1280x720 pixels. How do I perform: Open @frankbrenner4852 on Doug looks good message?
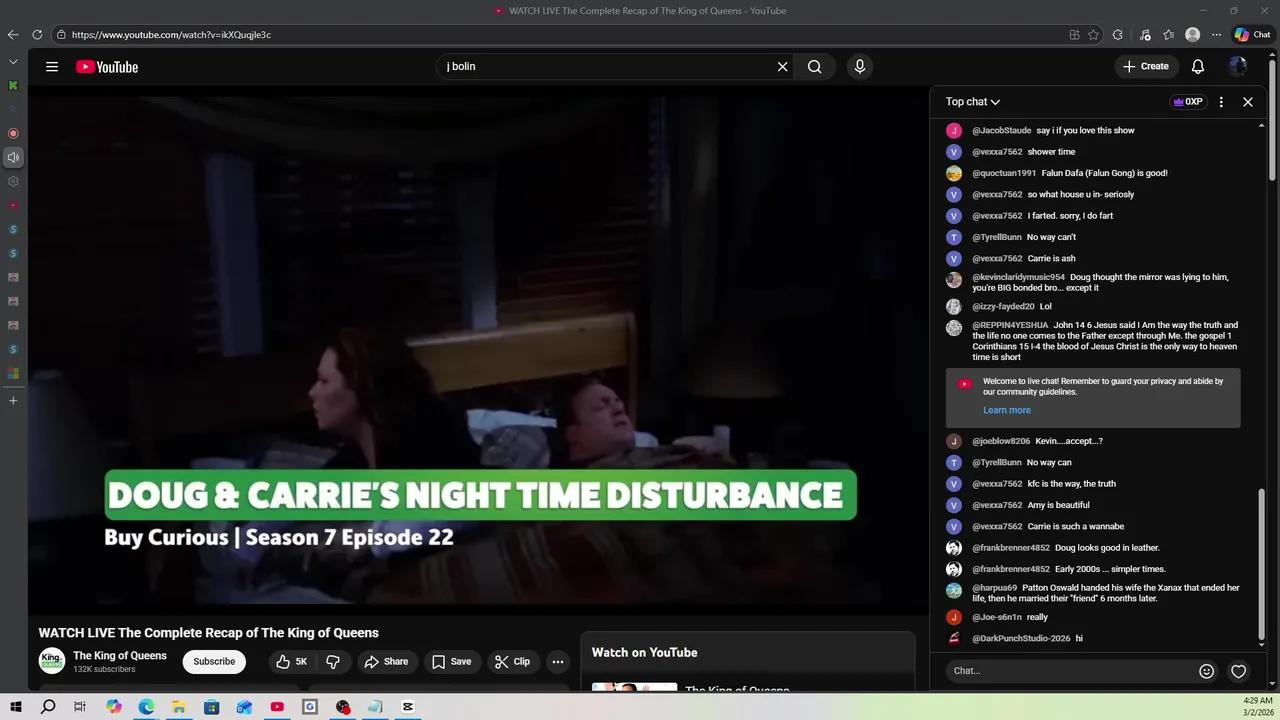coord(1011,548)
